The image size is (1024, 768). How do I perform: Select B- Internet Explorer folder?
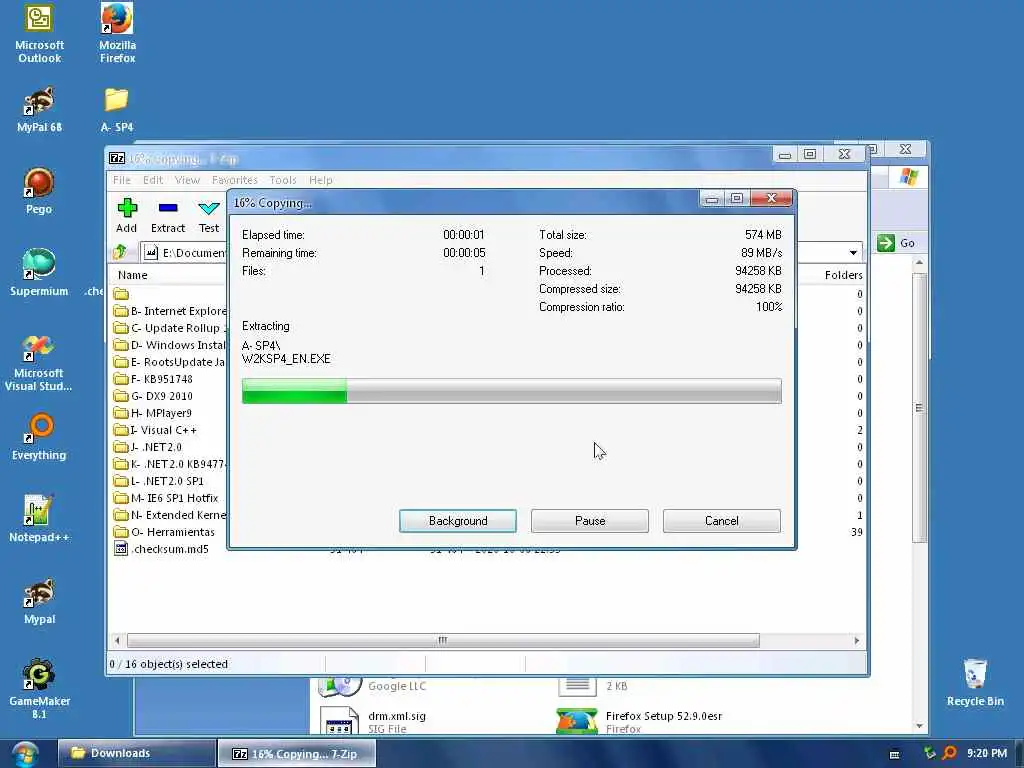tap(170, 311)
